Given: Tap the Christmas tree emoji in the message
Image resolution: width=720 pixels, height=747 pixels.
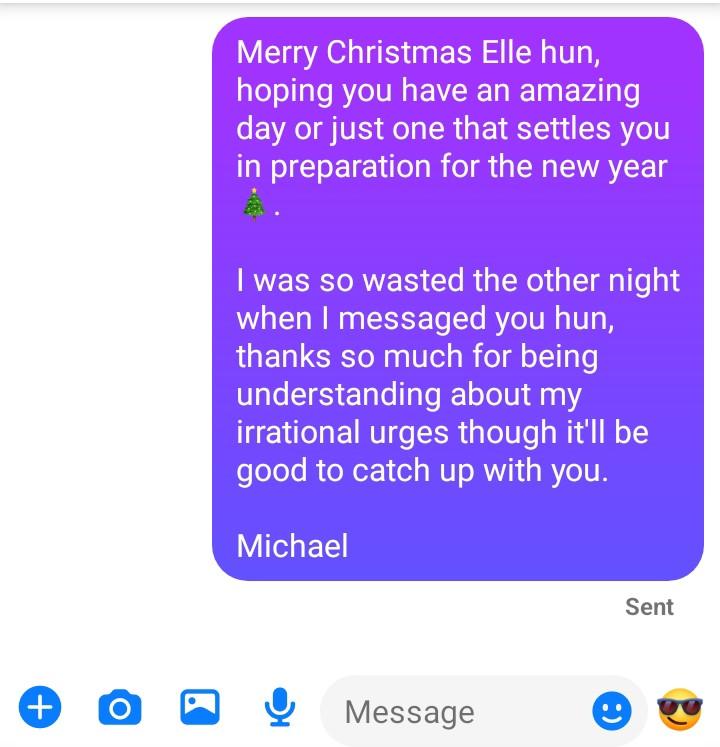Looking at the screenshot, I should click(x=254, y=204).
